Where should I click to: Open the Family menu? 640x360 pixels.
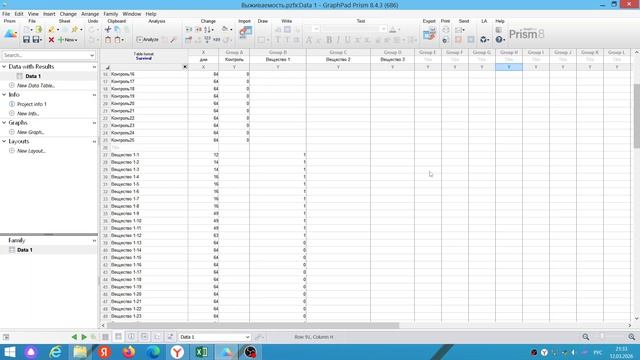click(x=111, y=14)
